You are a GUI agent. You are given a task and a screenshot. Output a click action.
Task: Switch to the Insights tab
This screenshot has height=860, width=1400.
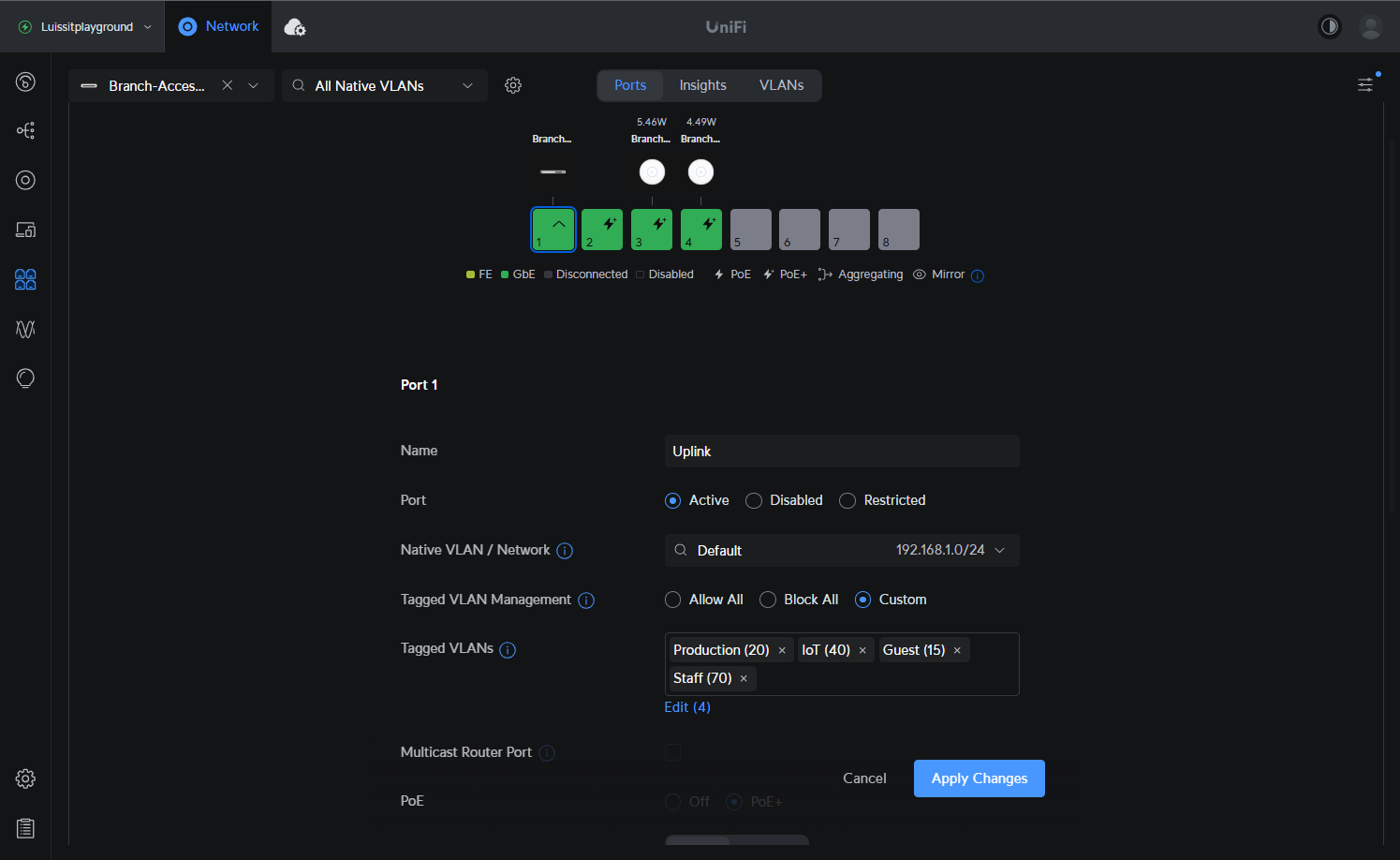pyautogui.click(x=703, y=85)
